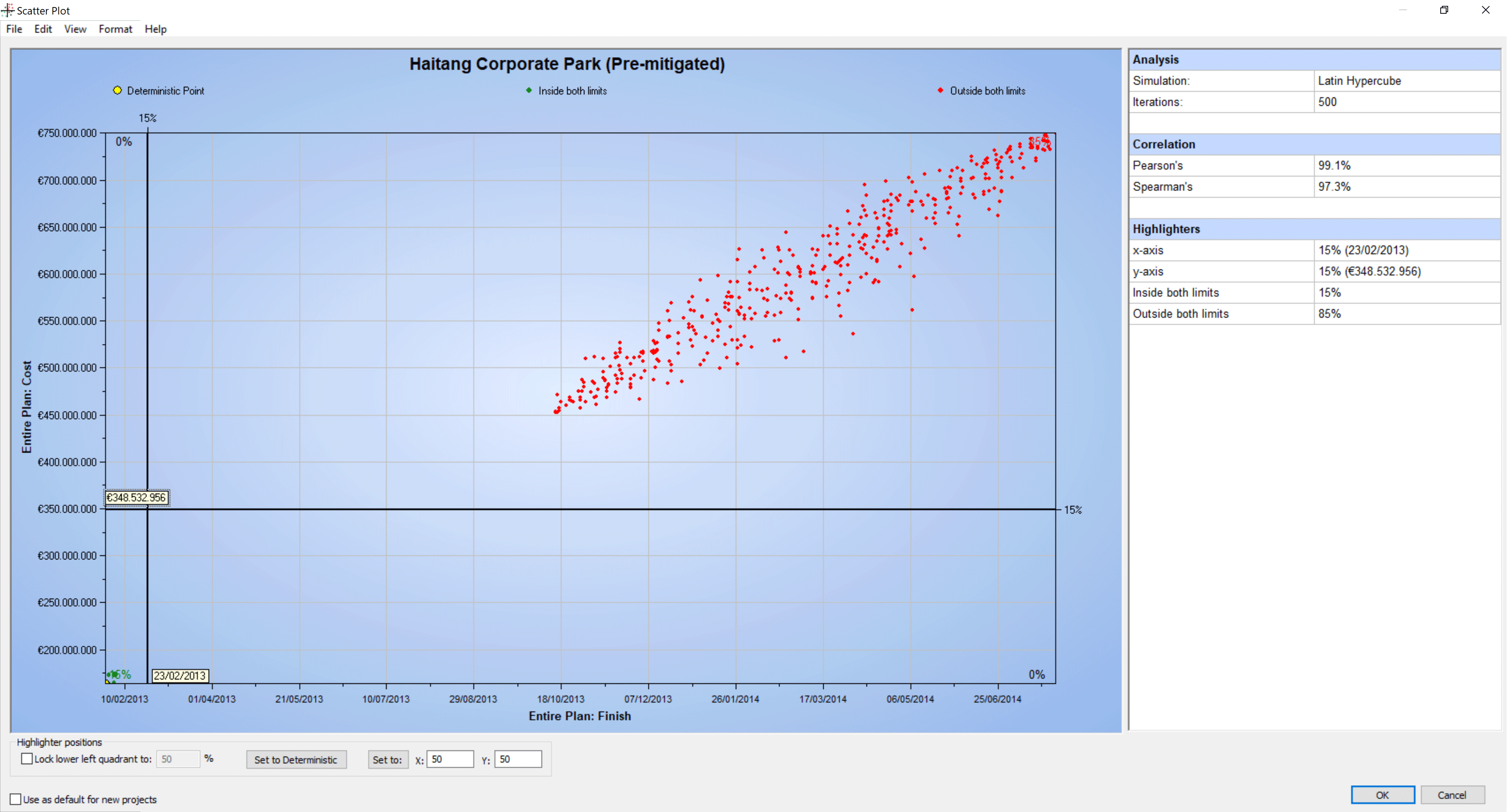This screenshot has width=1507, height=812.
Task: Click the red Outside both limits marker
Action: (x=940, y=90)
